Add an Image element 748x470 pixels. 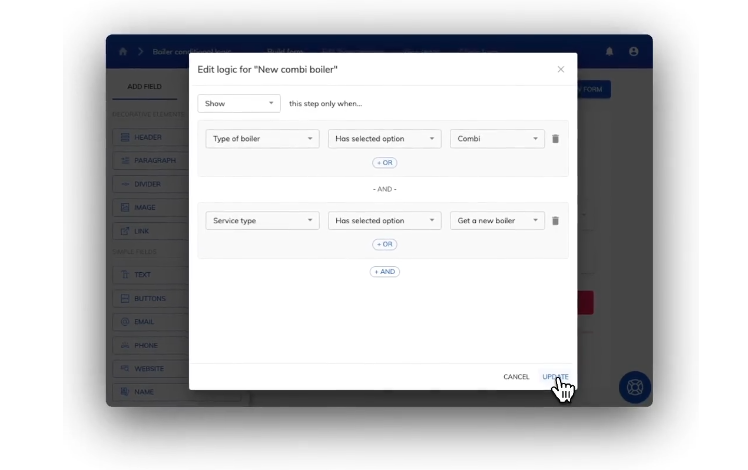coord(151,208)
